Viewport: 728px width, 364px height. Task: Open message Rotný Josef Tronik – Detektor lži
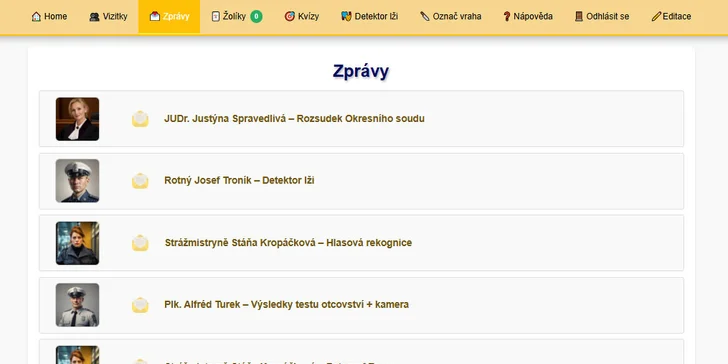(x=361, y=181)
